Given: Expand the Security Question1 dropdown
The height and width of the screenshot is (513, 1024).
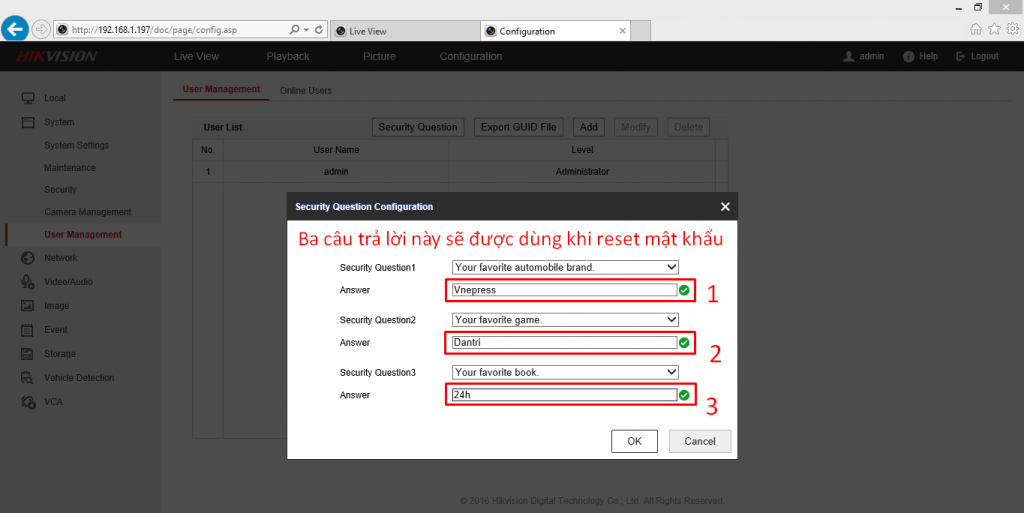Looking at the screenshot, I should click(x=565, y=267).
